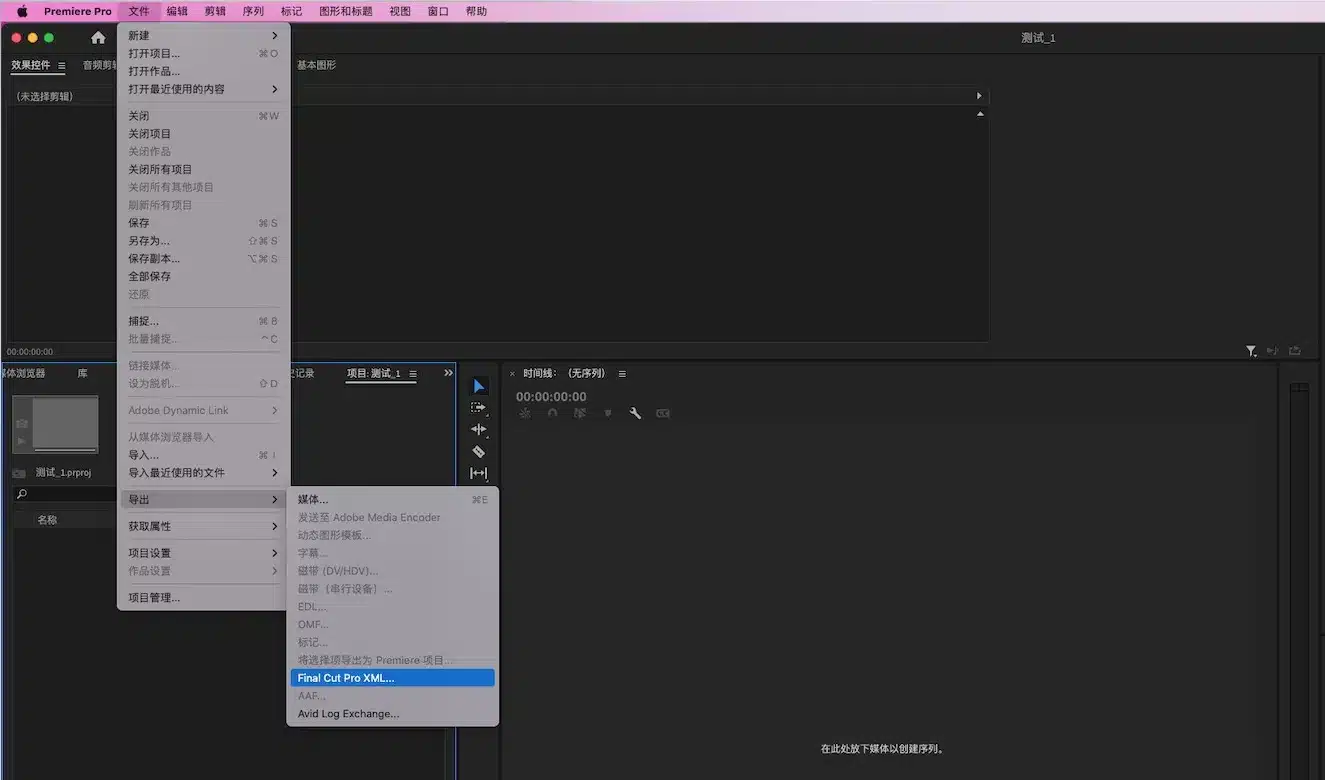Open the 剪辑 menu in menu bar
This screenshot has width=1325, height=780.
click(x=215, y=11)
